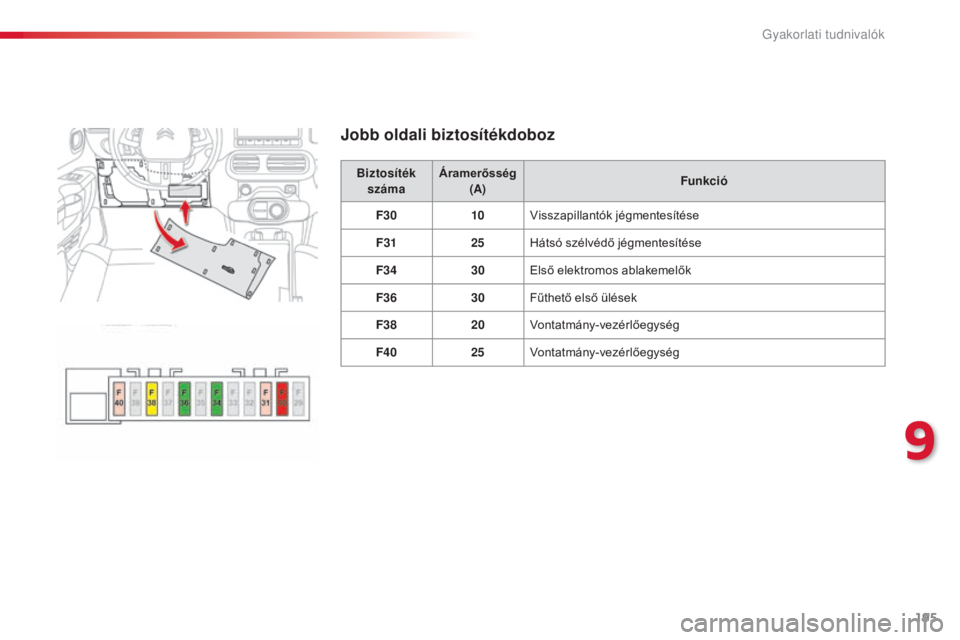Image resolution: width=960 pixels, height=640 pixels.
Task: Click the greyed-out F39 fuse slot
Action: point(135,399)
